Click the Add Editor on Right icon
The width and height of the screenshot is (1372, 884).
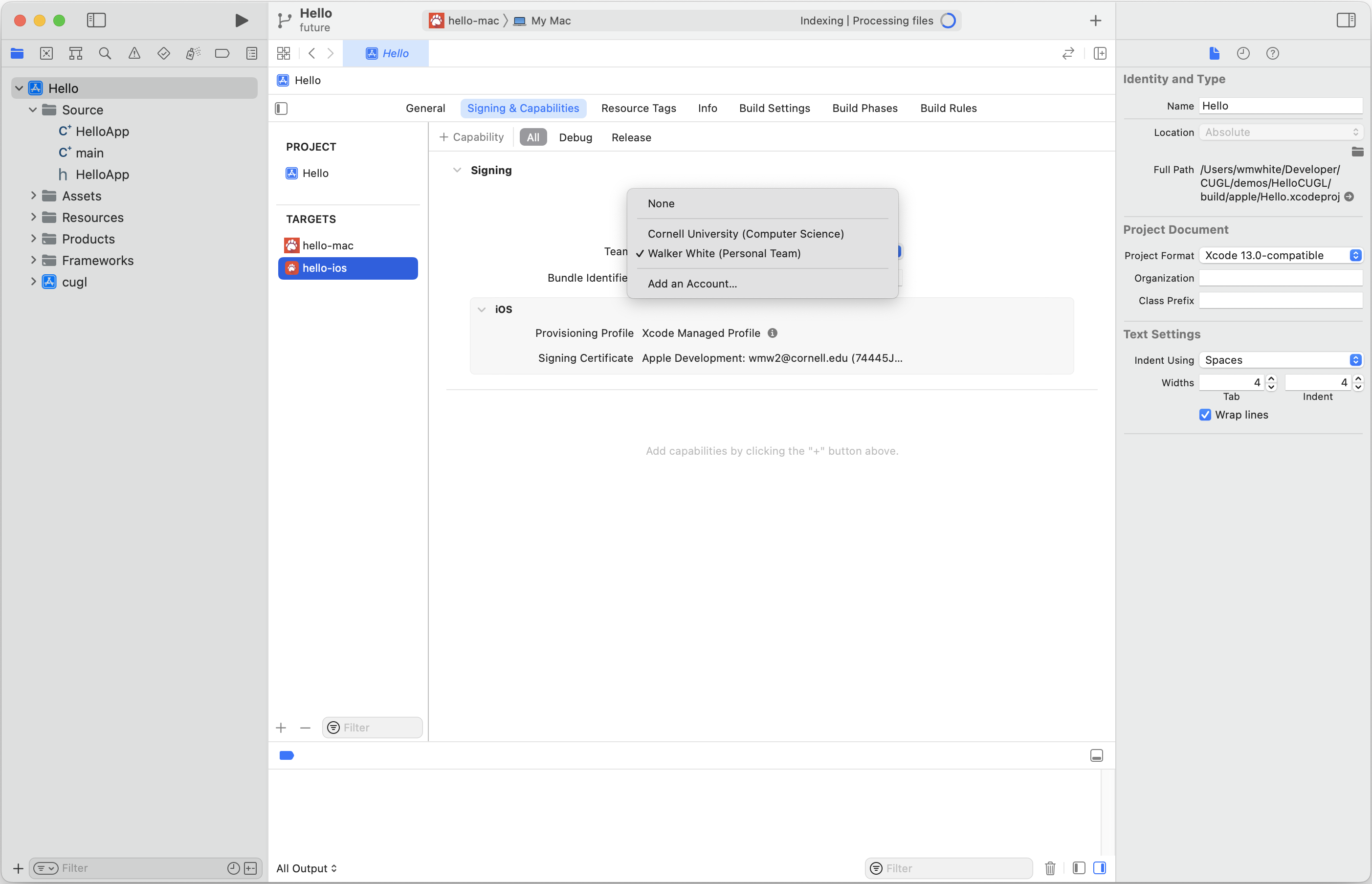point(1099,53)
